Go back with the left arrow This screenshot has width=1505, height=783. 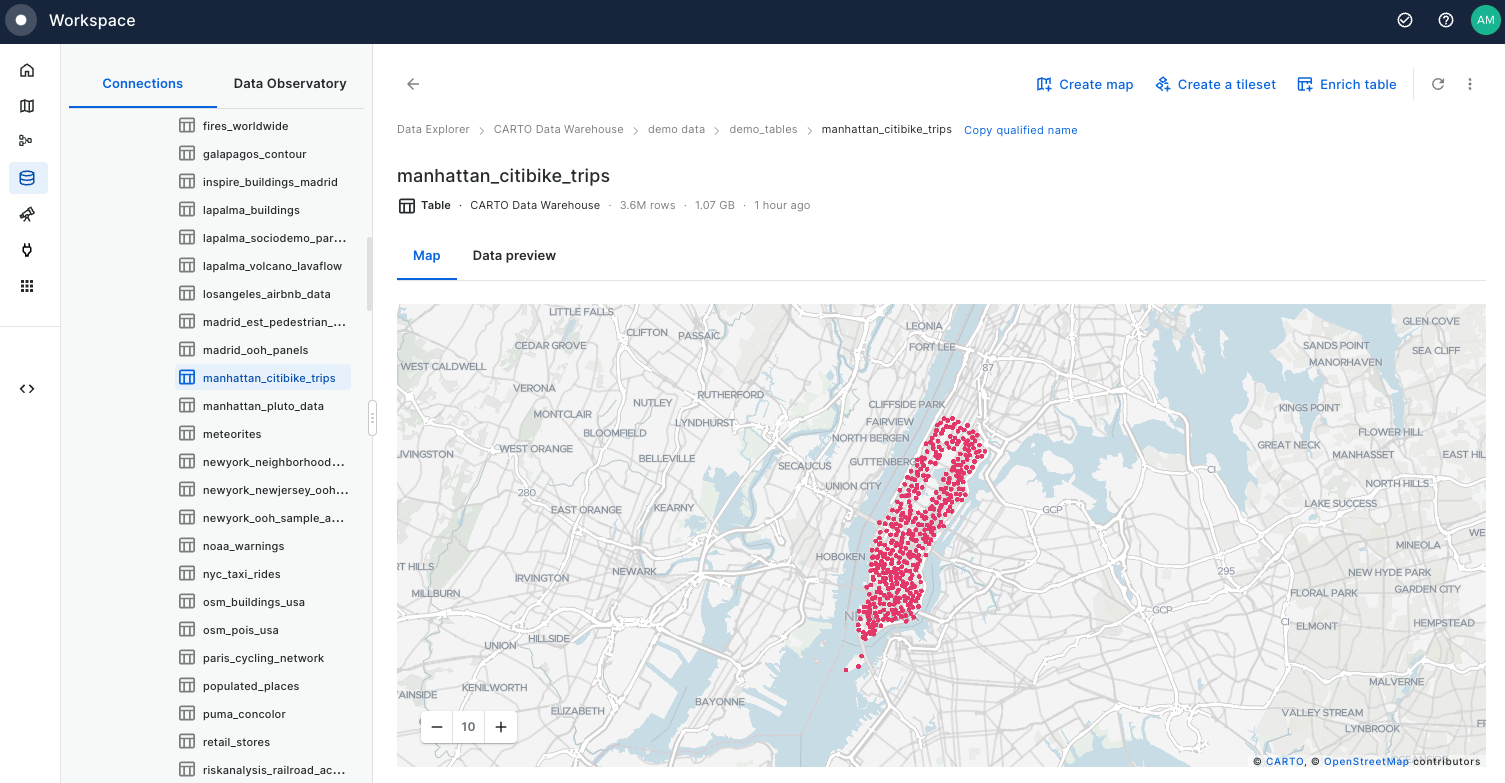[413, 84]
